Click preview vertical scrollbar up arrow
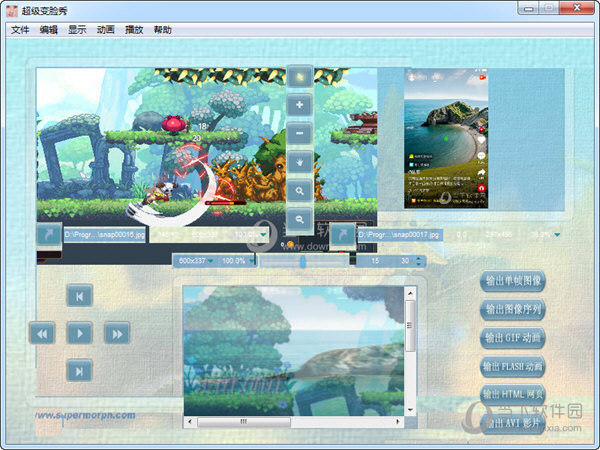Screen dimensions: 600x450 [x=410, y=293]
